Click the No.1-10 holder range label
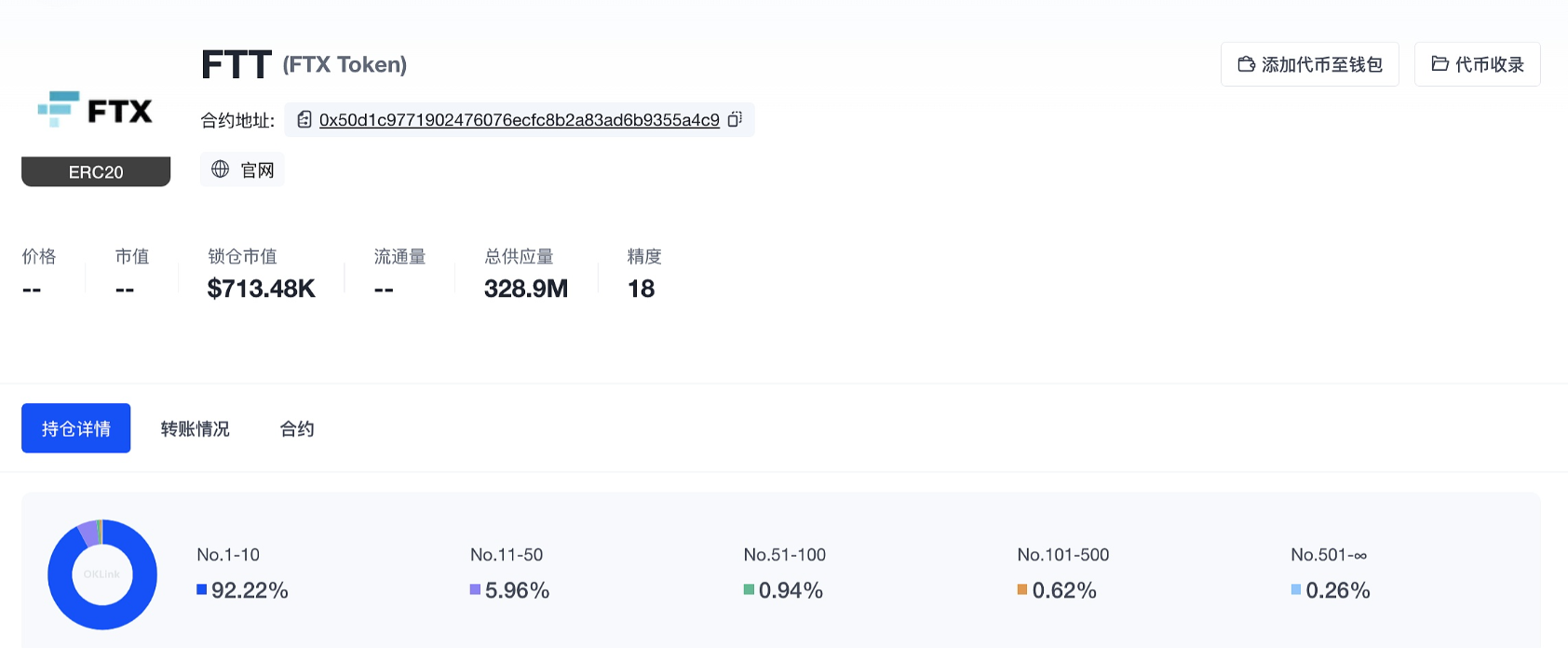 point(228,555)
